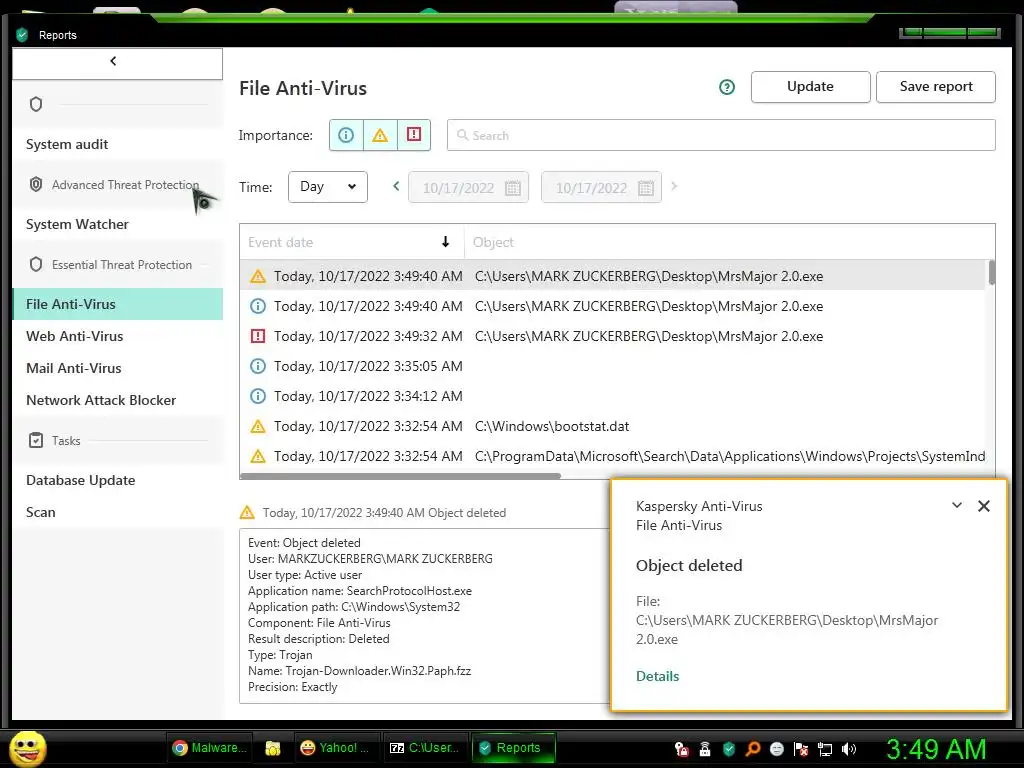The height and width of the screenshot is (768, 1024).
Task: Open Database Update reports
Action: 81,481
